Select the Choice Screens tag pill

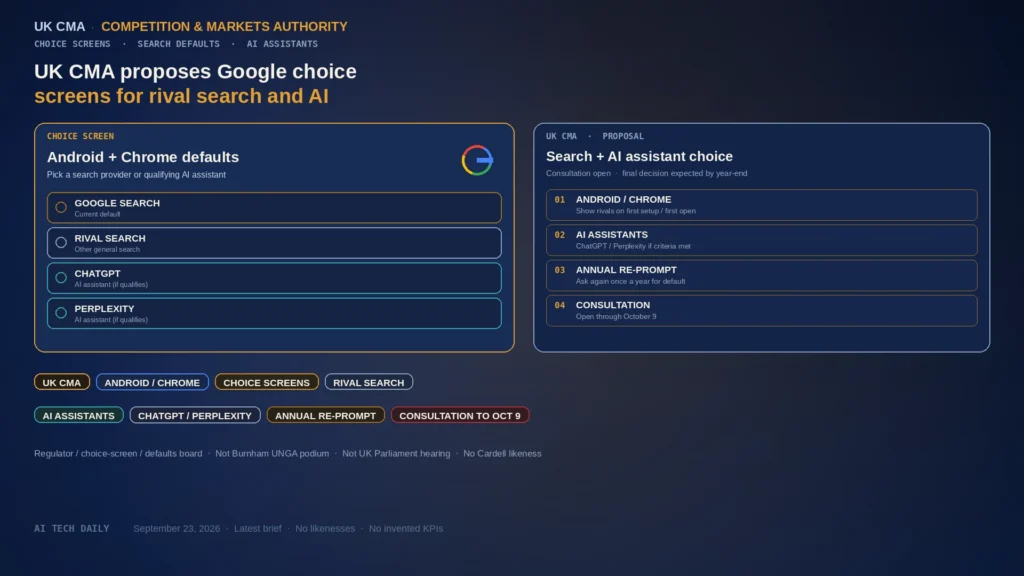(x=266, y=382)
